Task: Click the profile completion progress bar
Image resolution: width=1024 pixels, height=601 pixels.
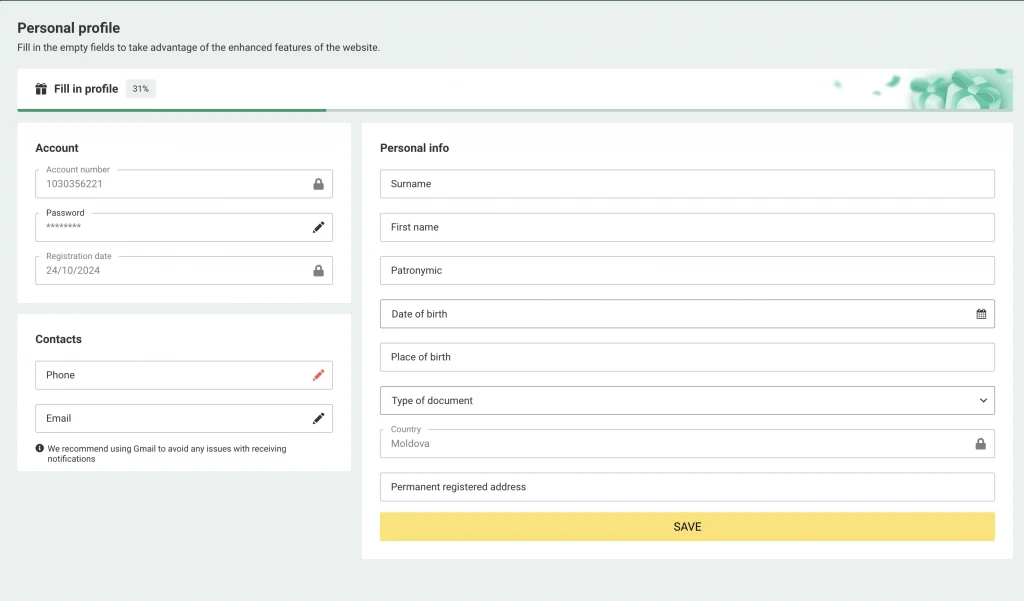Action: click(171, 110)
